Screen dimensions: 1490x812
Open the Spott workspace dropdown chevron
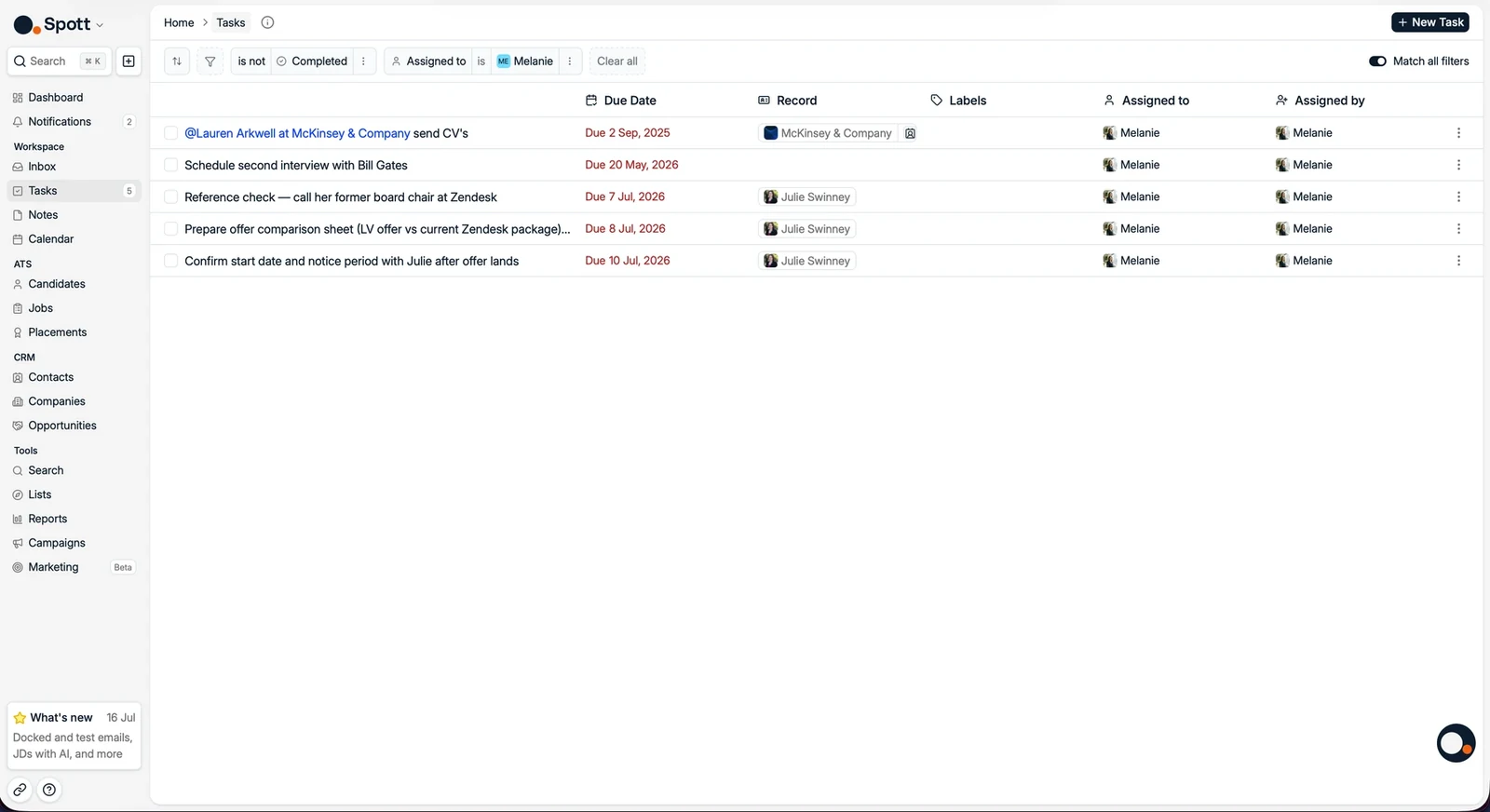pos(100,25)
